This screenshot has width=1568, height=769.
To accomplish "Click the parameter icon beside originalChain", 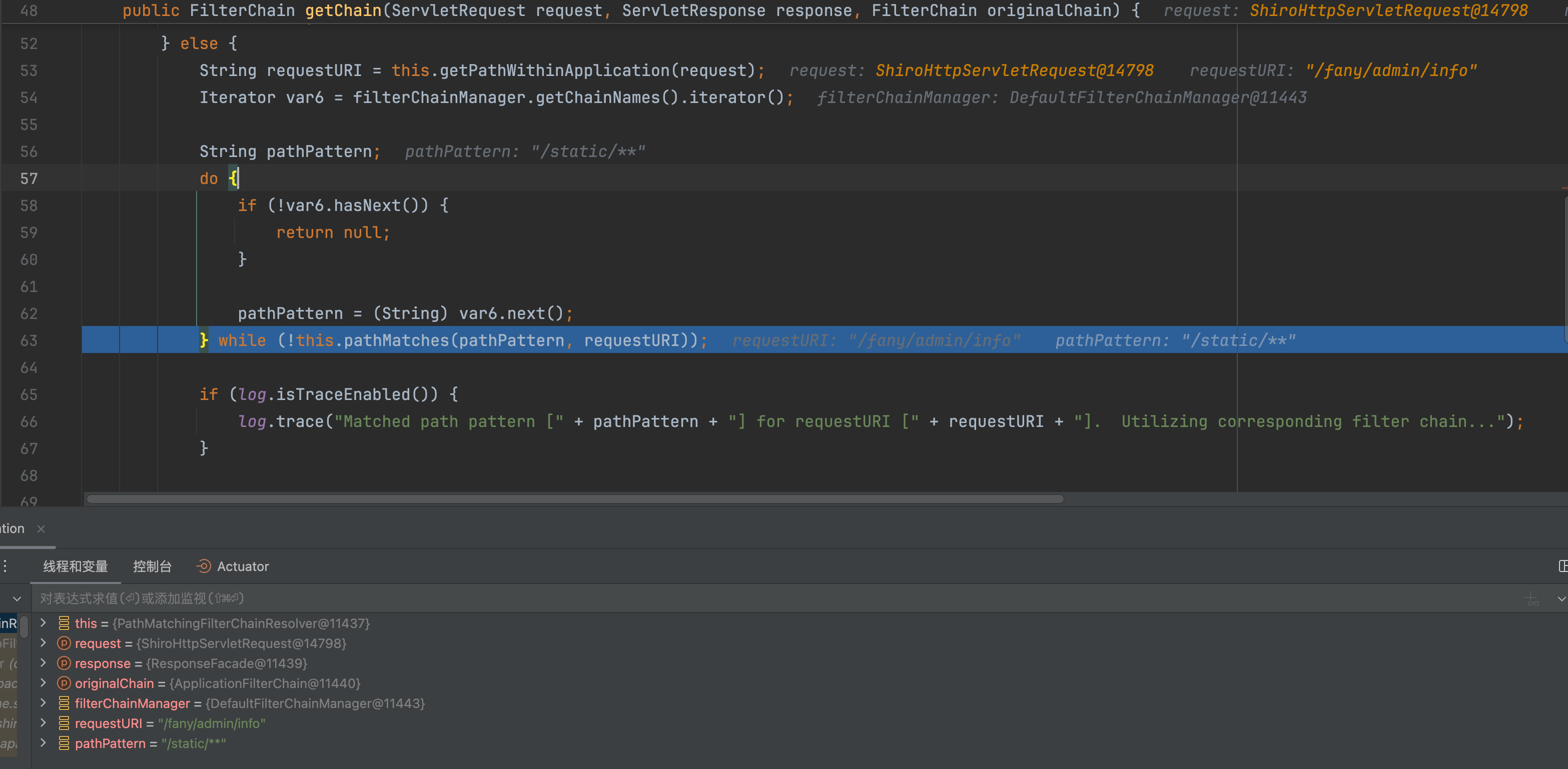I will pyautogui.click(x=64, y=683).
